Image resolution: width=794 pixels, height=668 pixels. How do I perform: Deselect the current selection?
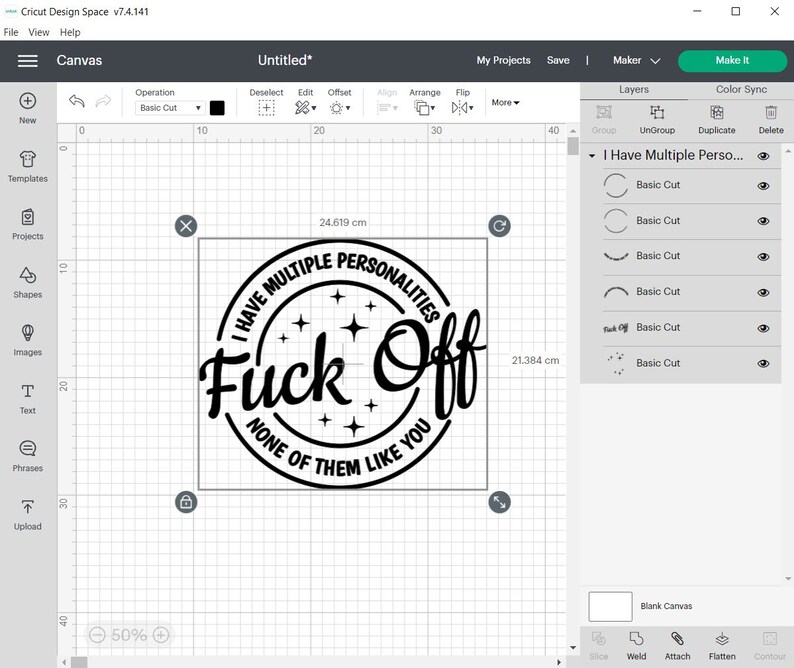coord(266,102)
